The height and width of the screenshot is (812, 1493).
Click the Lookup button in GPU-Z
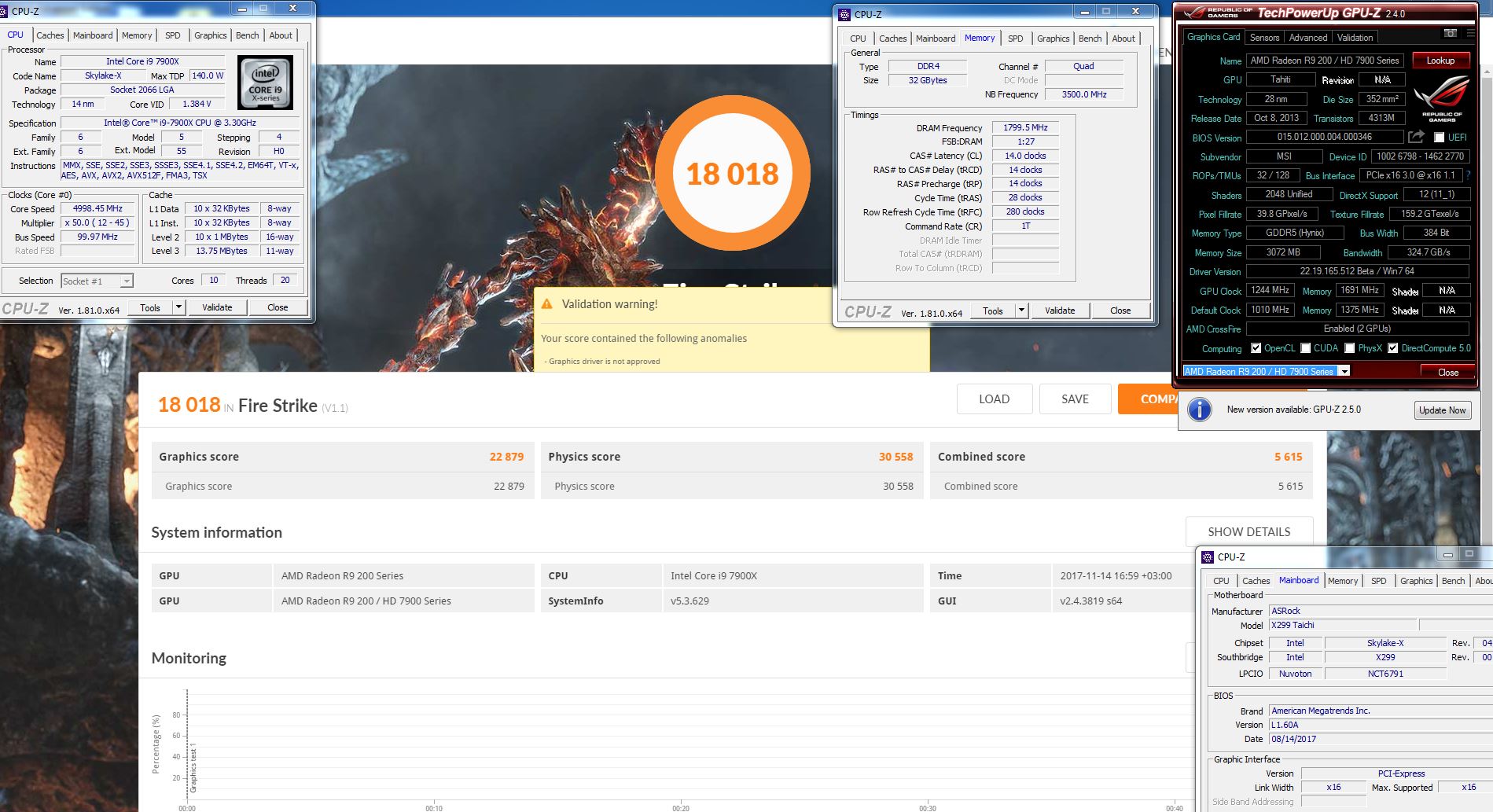1440,61
